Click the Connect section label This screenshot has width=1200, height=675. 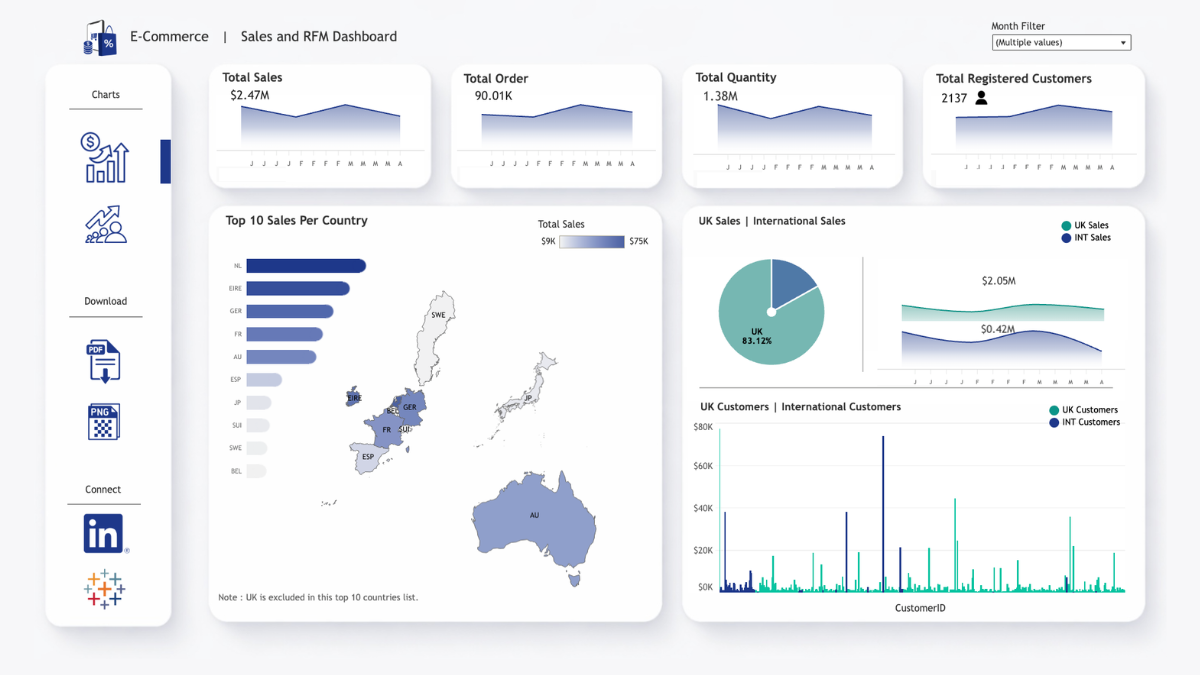[x=103, y=489]
